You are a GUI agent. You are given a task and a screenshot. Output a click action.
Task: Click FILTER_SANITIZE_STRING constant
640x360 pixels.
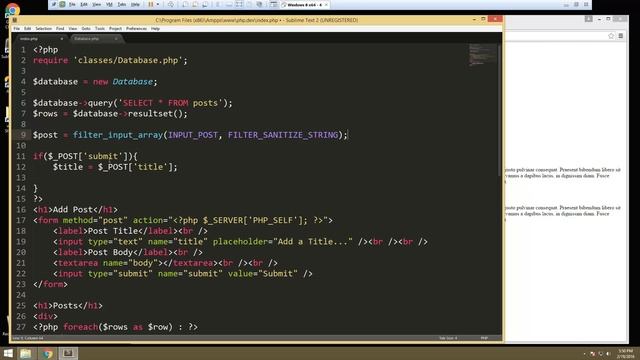pyautogui.click(x=283, y=135)
